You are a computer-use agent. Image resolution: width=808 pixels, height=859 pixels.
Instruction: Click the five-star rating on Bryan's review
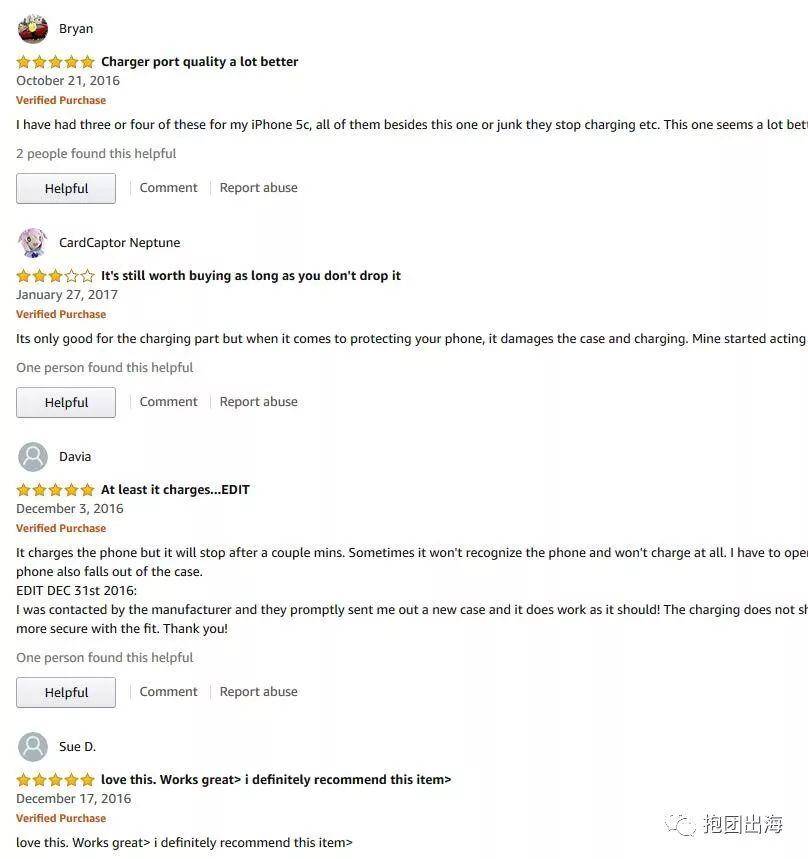[x=56, y=62]
